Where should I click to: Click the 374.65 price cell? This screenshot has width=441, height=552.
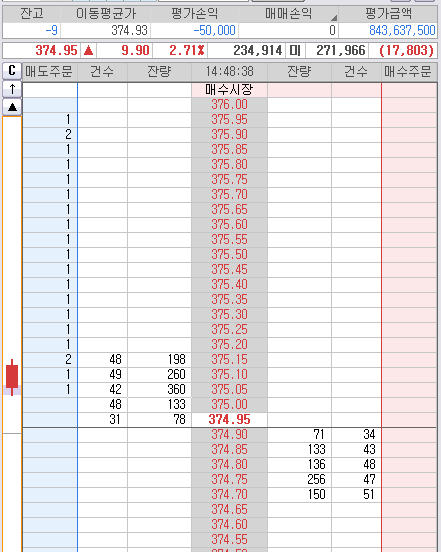pos(229,509)
